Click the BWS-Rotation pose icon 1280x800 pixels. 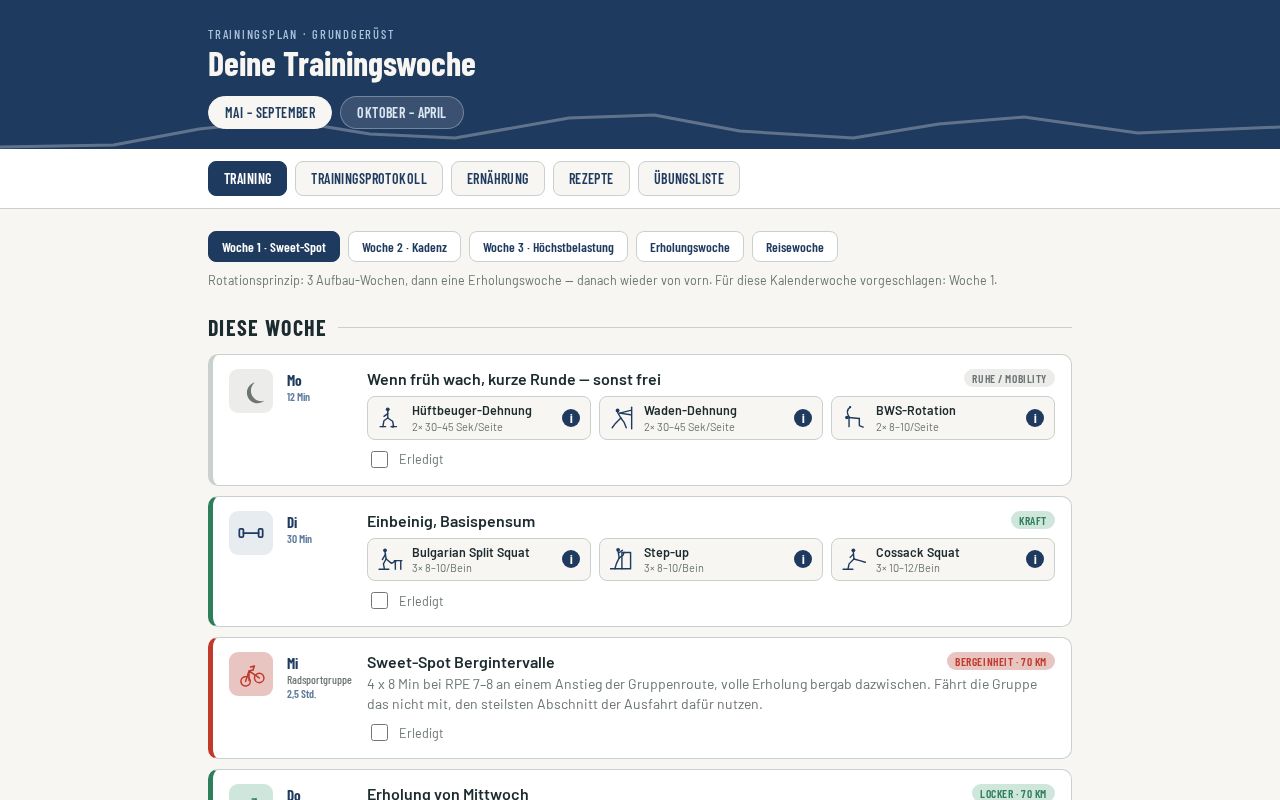tap(854, 418)
